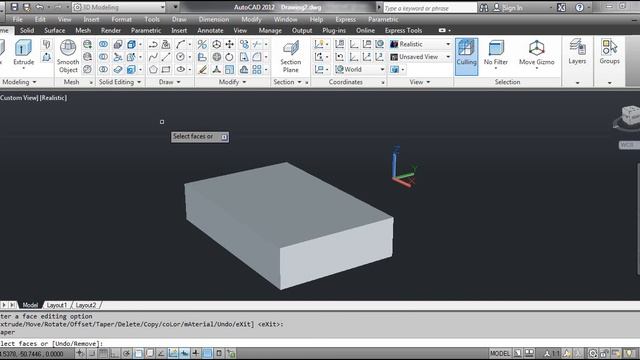Toggle Ortho mode in status bar

pyautogui.click(x=115, y=353)
